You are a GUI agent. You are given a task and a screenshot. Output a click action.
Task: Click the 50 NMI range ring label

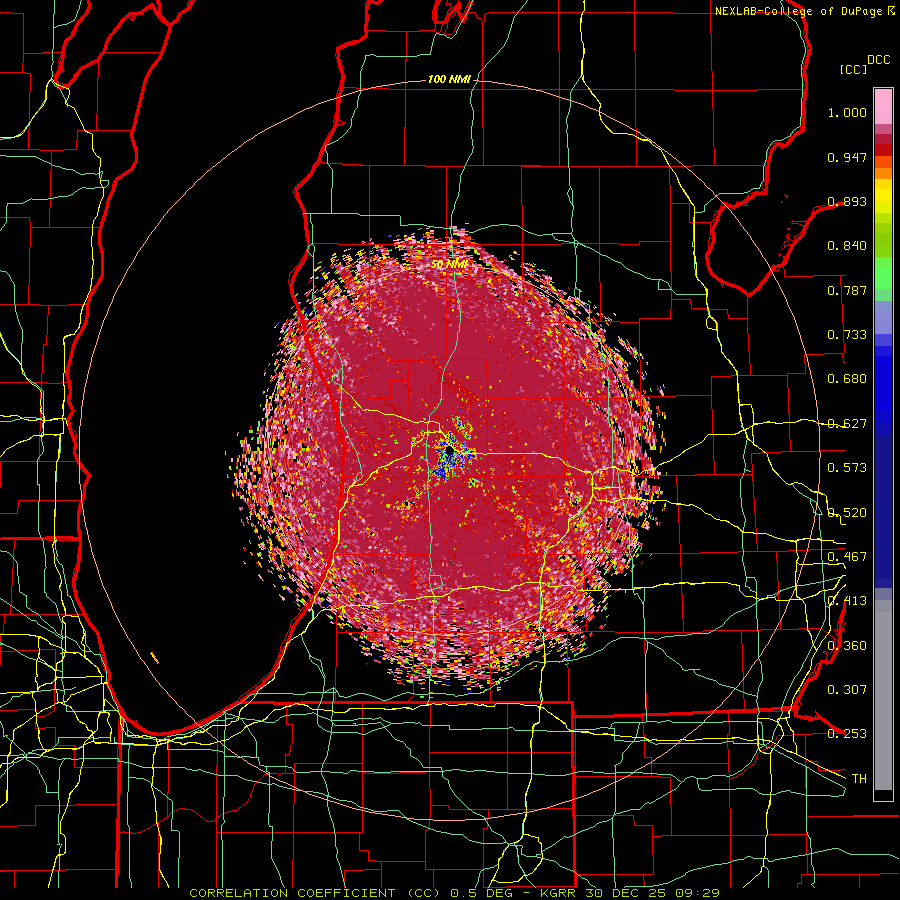point(449,264)
